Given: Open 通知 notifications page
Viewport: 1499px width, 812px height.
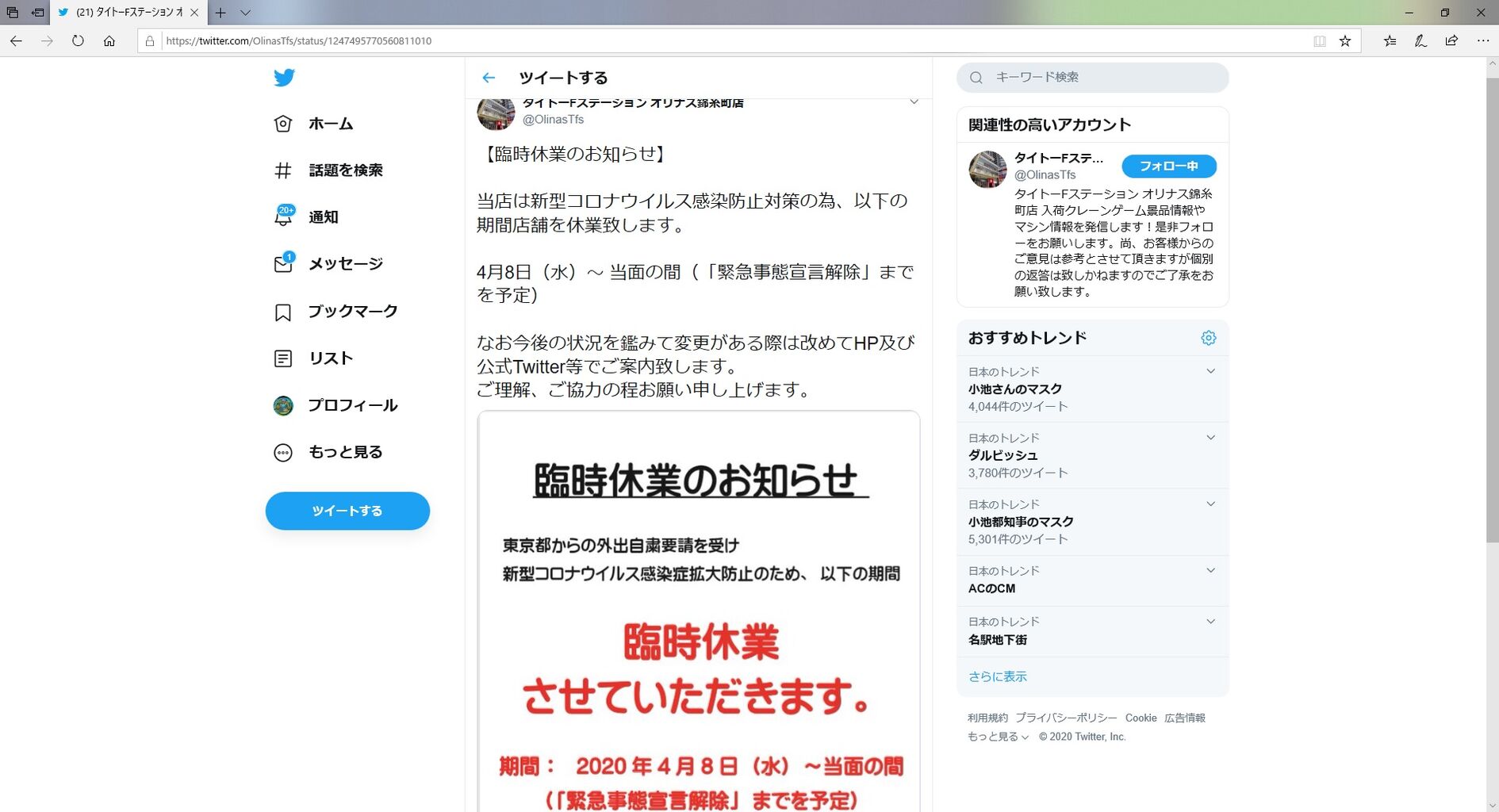Looking at the screenshot, I should [324, 217].
